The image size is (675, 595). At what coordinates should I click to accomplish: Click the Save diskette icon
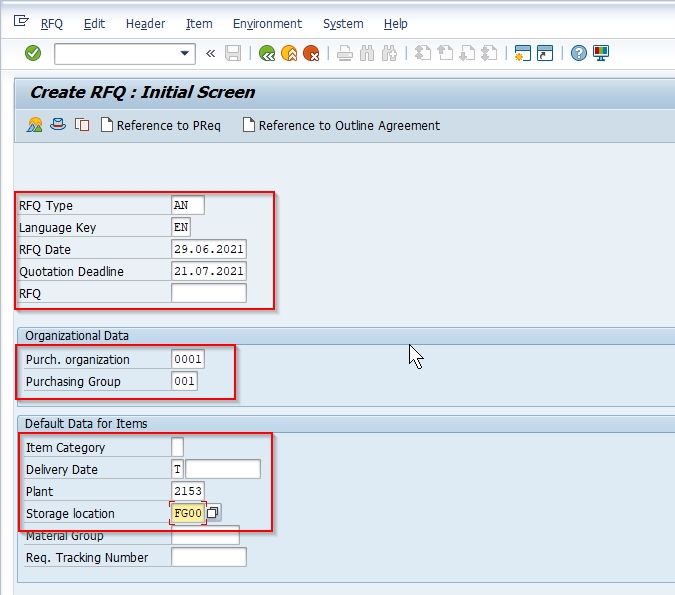coord(233,53)
